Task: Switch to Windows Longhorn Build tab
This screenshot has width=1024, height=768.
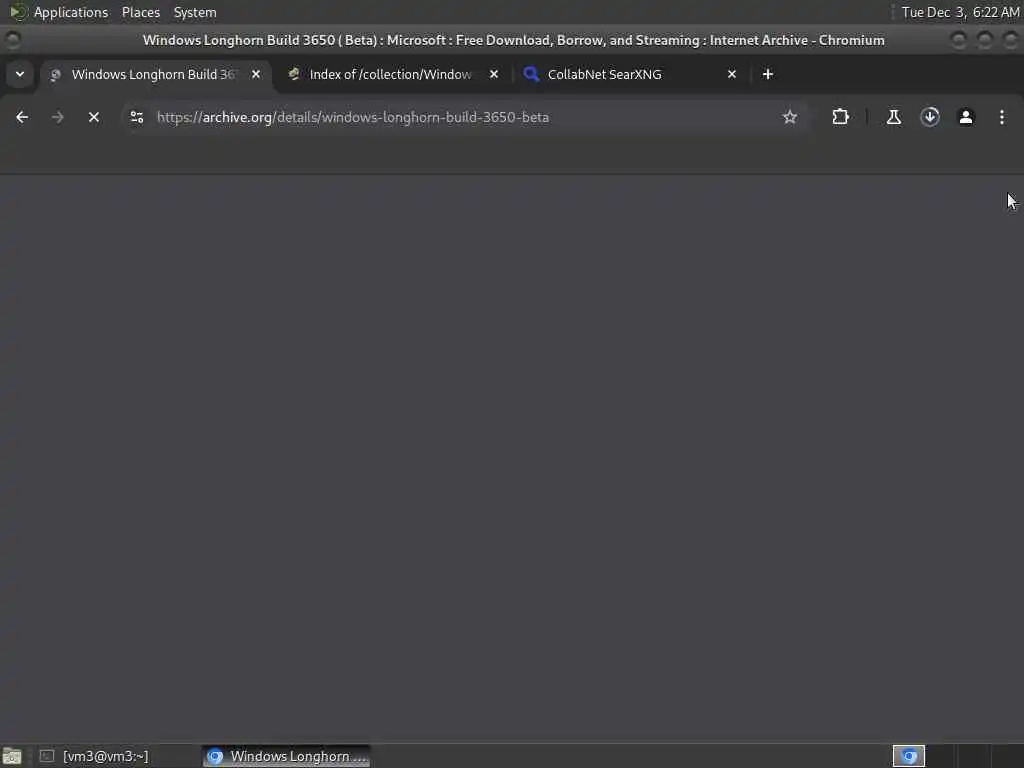Action: click(x=153, y=74)
